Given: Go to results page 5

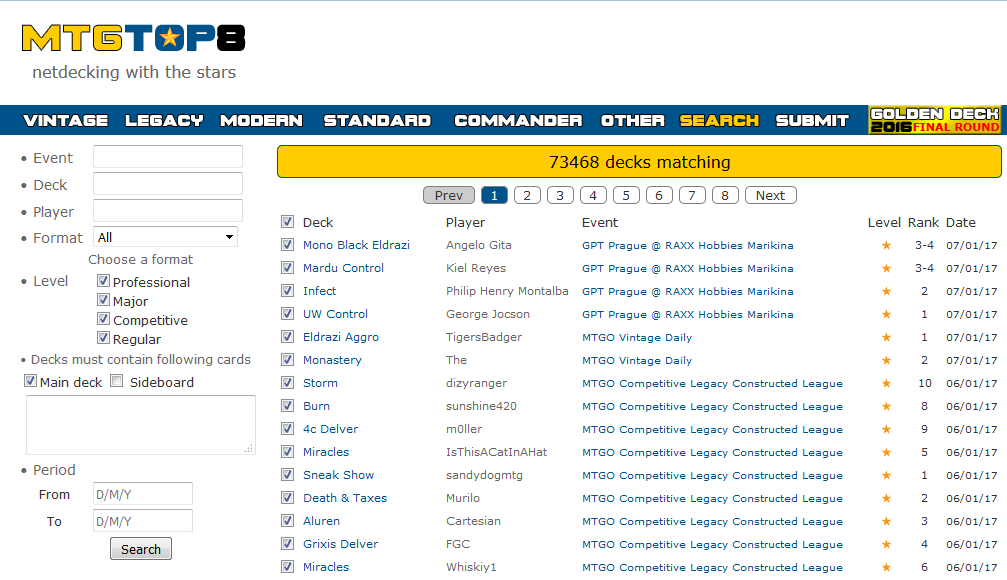Looking at the screenshot, I should tap(626, 195).
